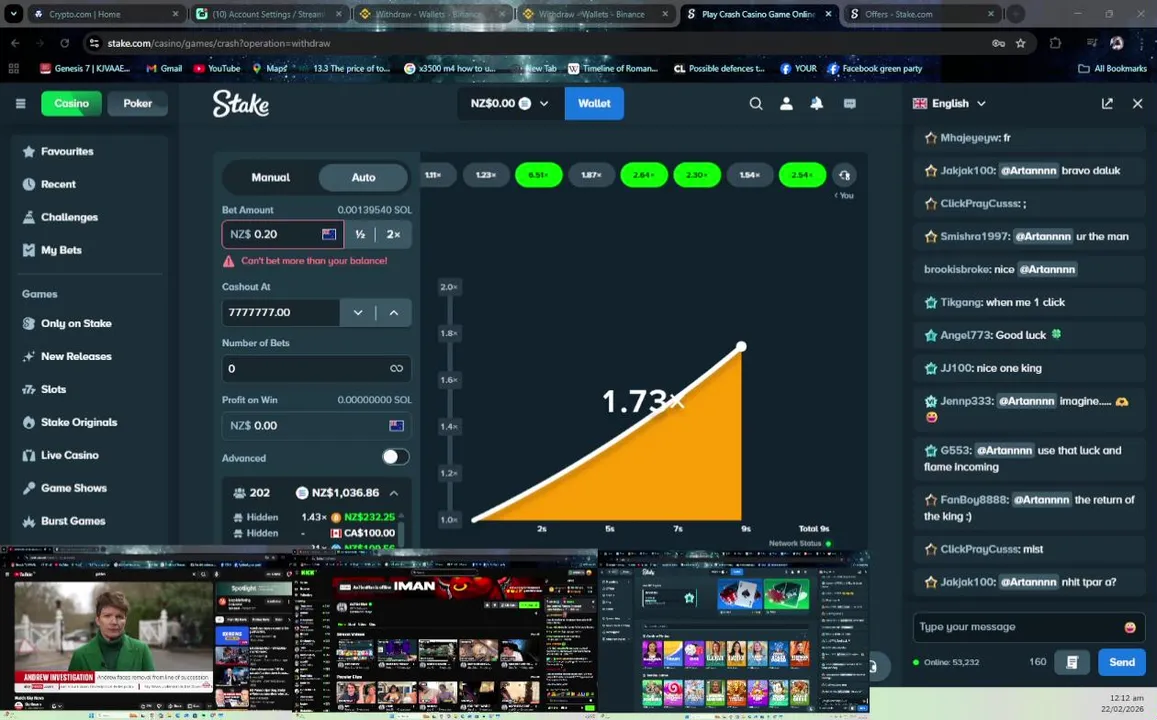The width and height of the screenshot is (1157, 720).
Task: Toggle the Advanced switch
Action: tap(395, 457)
